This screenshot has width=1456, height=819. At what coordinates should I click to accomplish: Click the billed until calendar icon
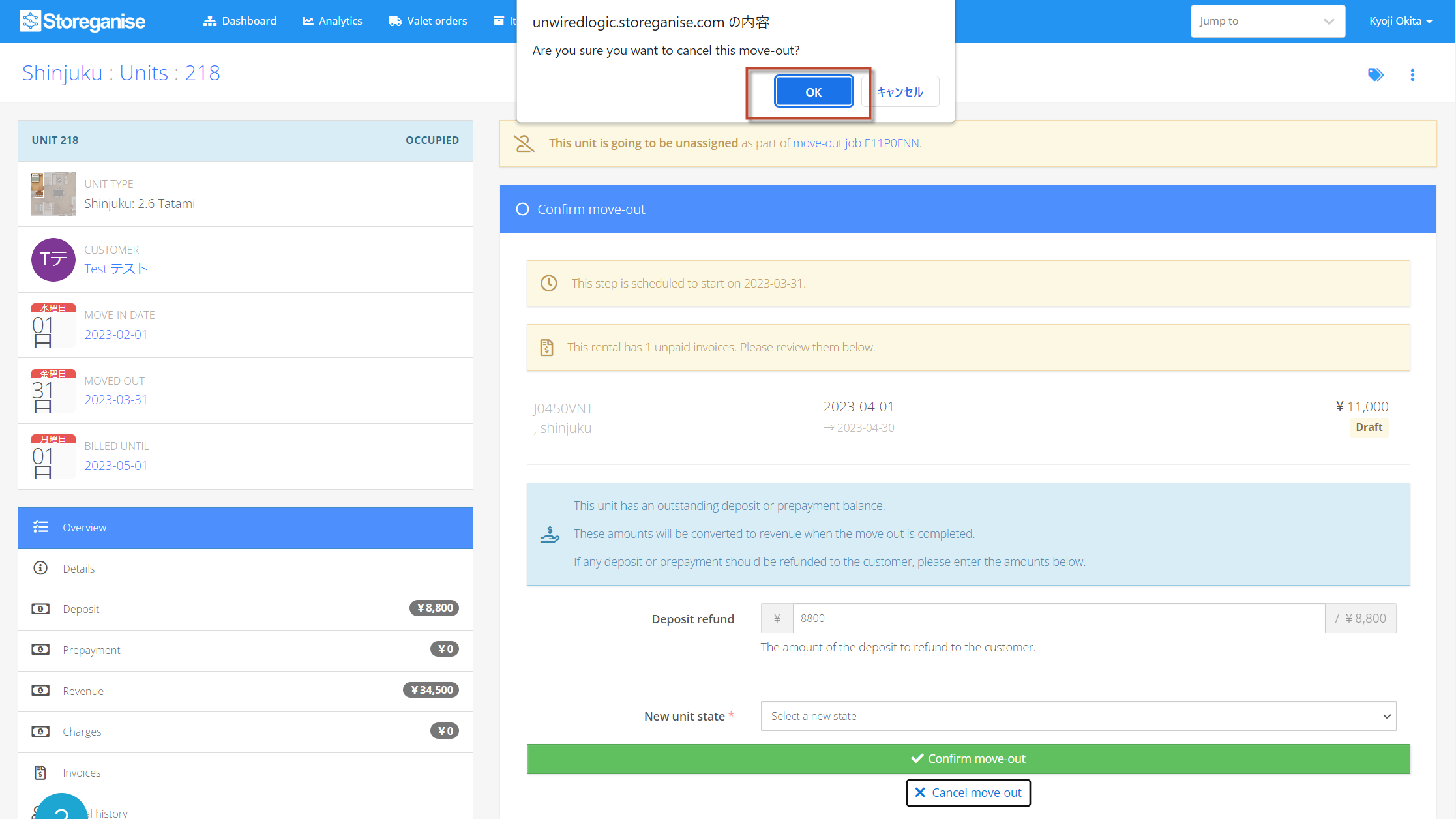coord(53,456)
